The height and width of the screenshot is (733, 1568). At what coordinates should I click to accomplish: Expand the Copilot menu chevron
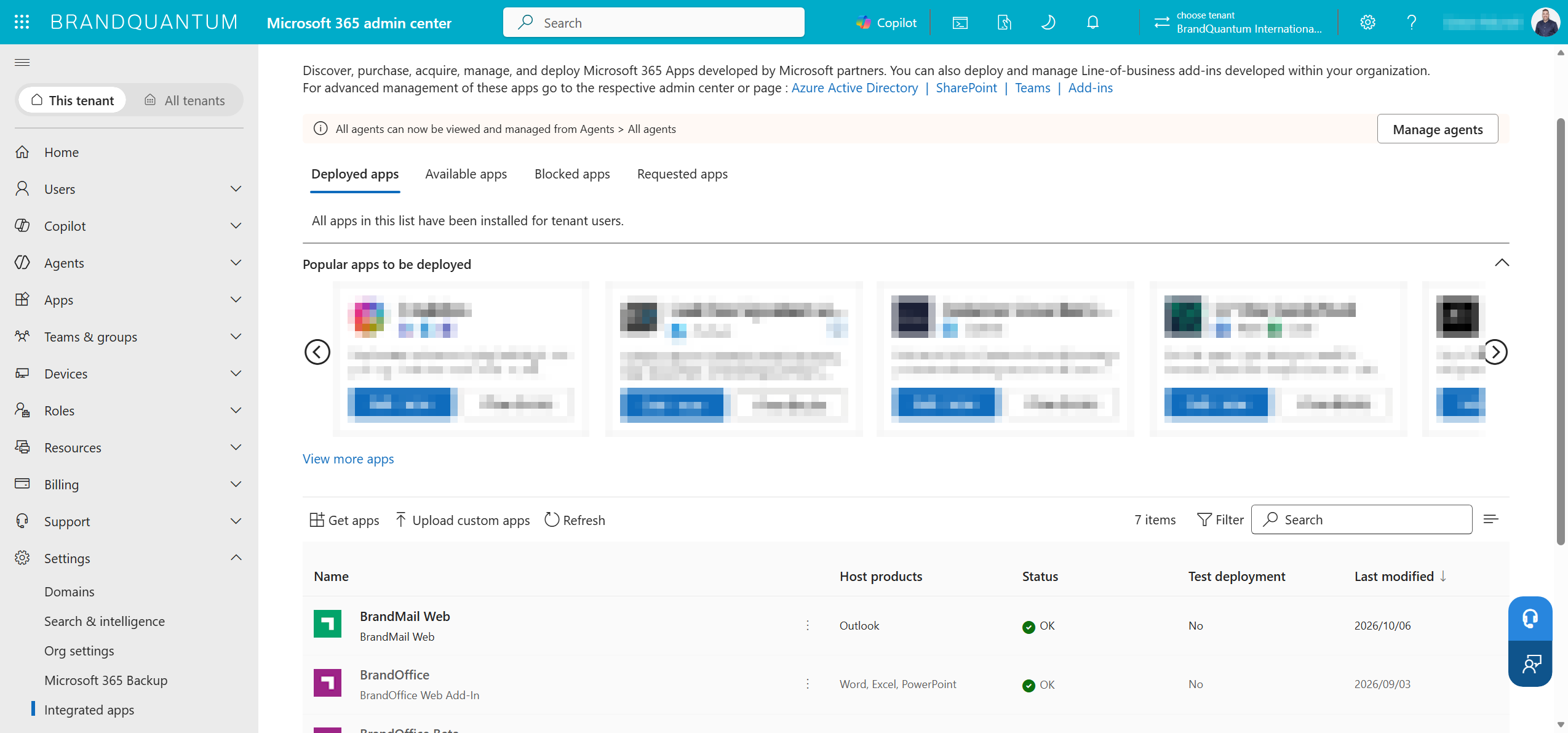click(x=236, y=225)
